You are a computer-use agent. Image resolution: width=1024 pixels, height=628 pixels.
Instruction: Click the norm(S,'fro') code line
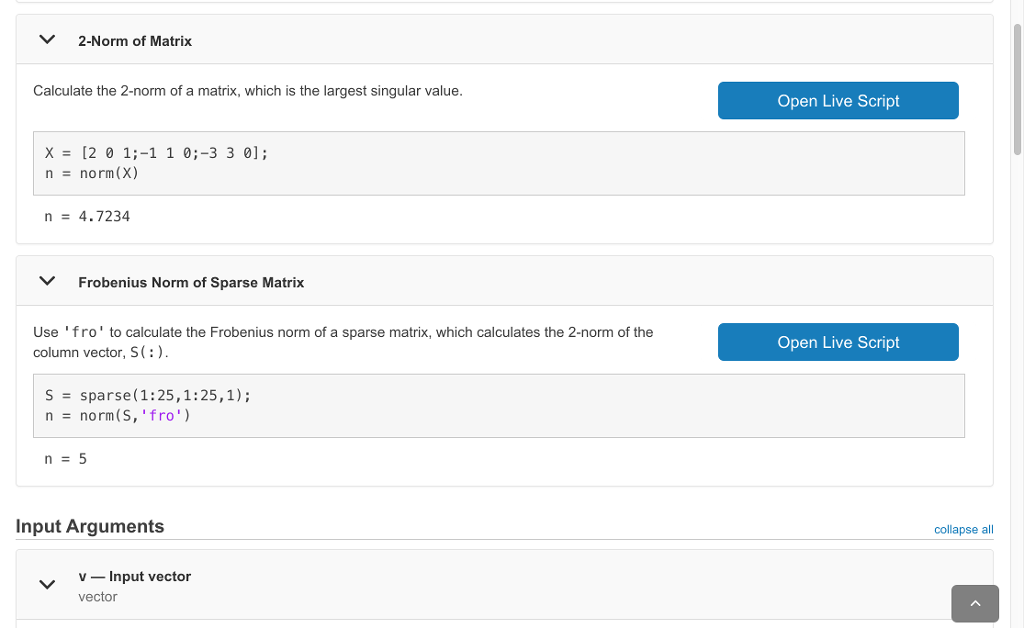[x=118, y=415]
